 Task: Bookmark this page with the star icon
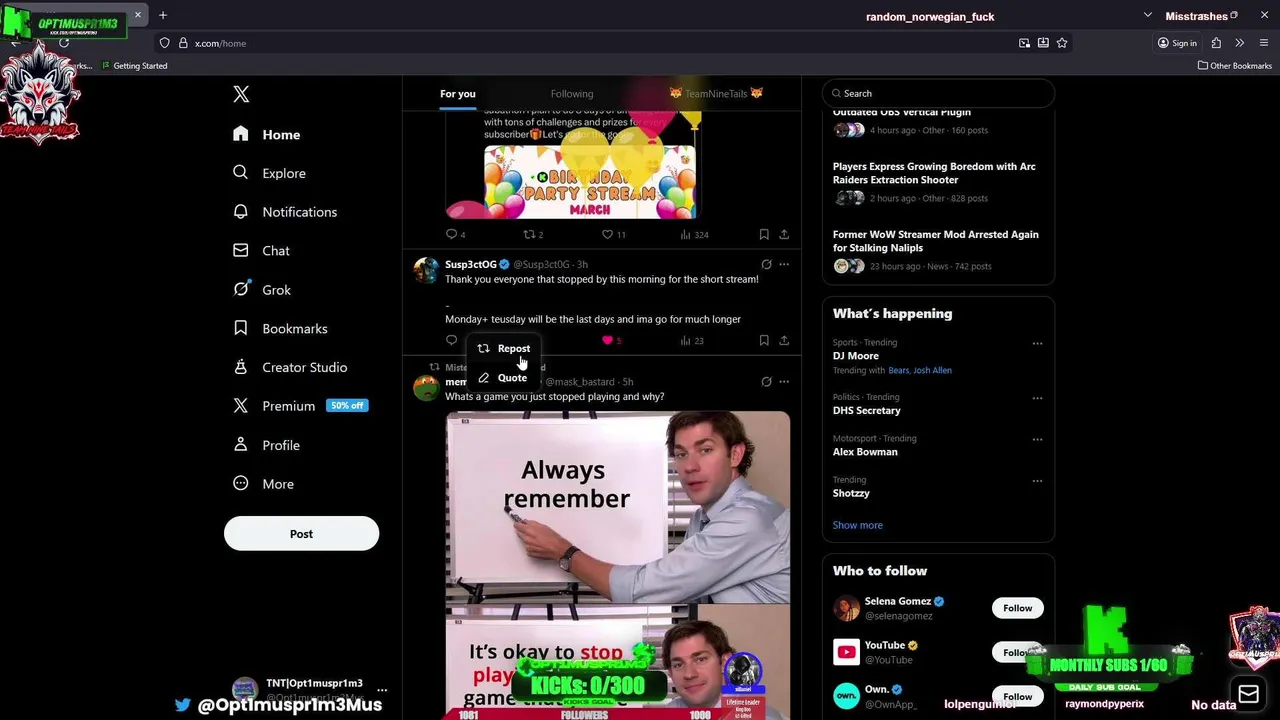pyautogui.click(x=1062, y=43)
